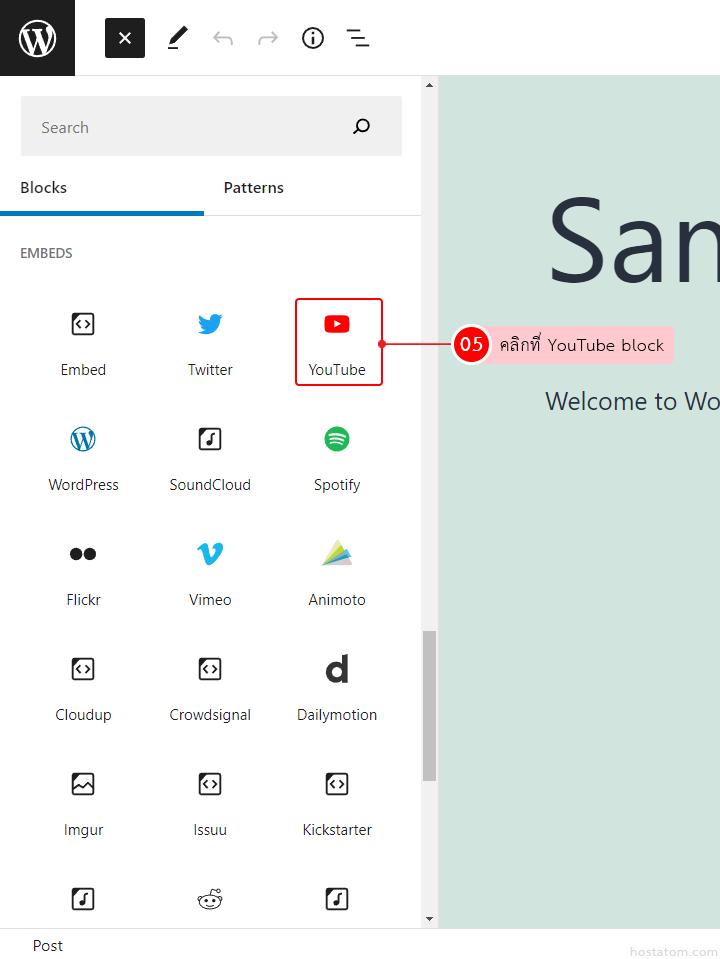Click the block list scrollbar down arrow
Viewport: 720px width, 959px height.
pos(430,919)
